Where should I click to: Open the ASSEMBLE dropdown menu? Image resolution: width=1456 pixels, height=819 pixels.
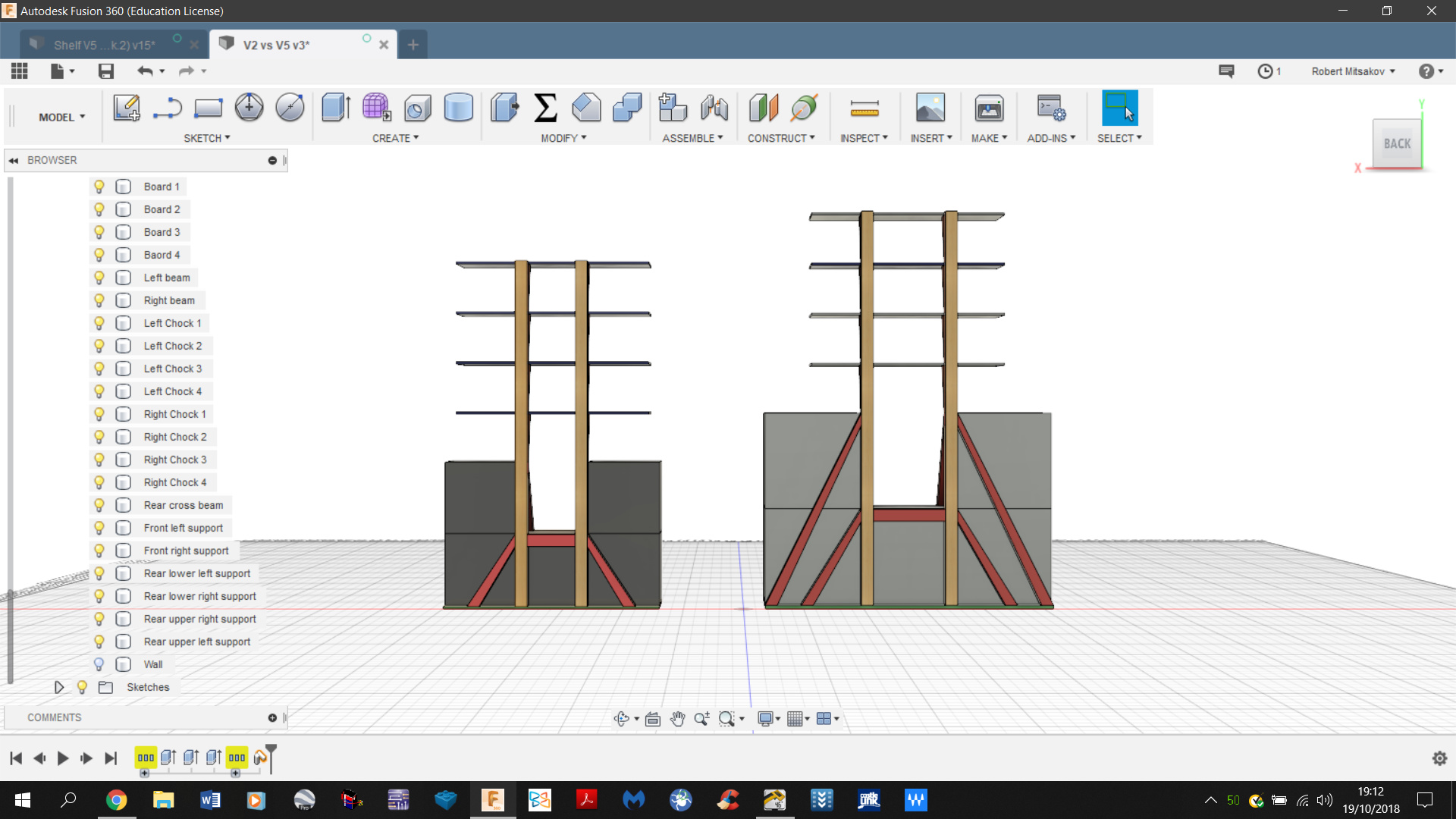(692, 138)
